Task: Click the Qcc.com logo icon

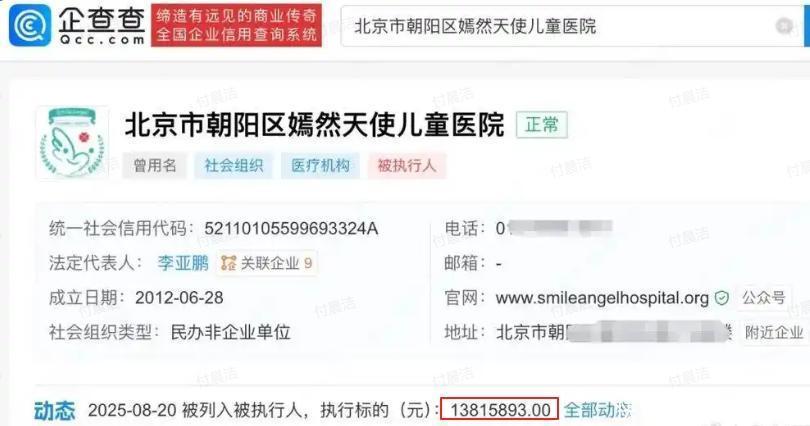Action: 30,25
